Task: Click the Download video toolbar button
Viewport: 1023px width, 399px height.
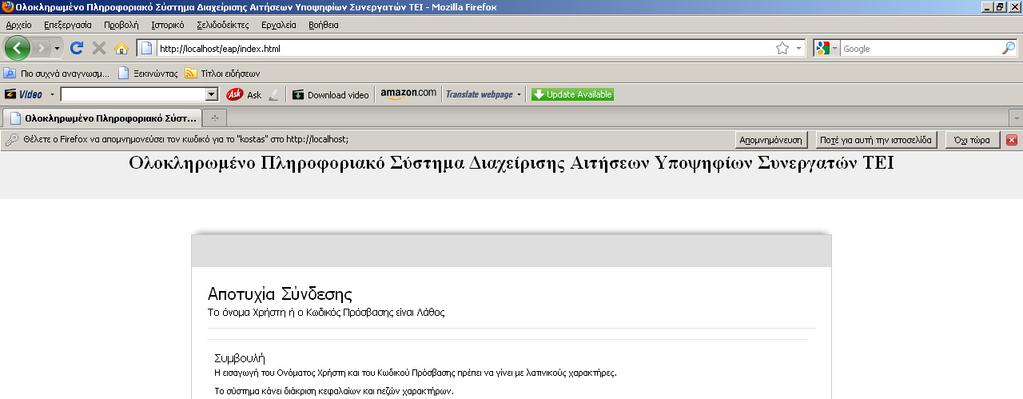Action: tap(331, 95)
